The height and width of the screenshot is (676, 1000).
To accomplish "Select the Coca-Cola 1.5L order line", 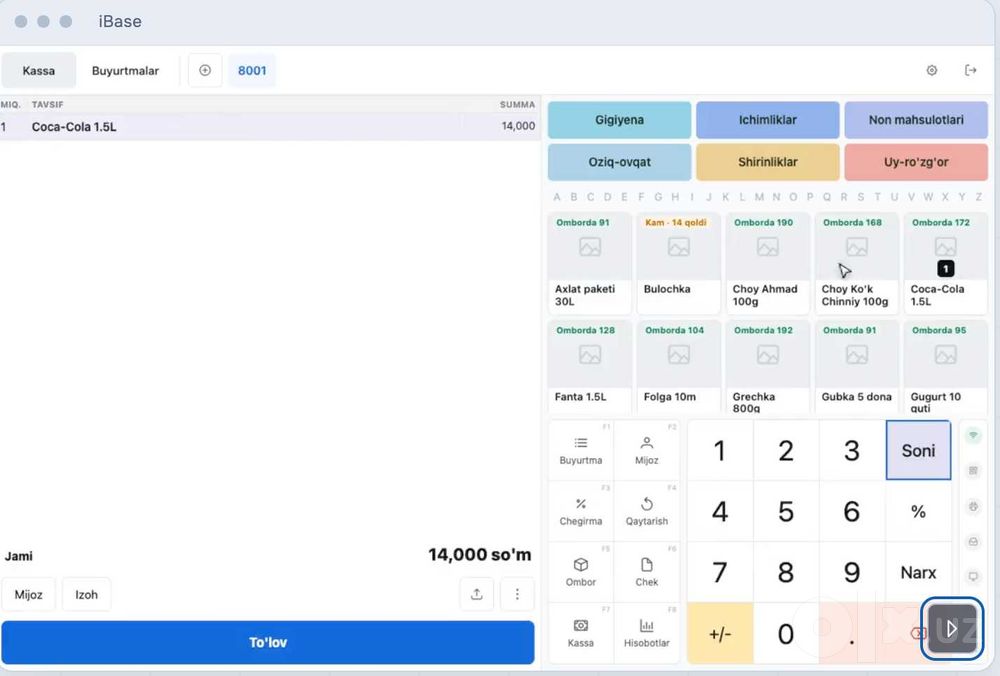I will [x=268, y=127].
